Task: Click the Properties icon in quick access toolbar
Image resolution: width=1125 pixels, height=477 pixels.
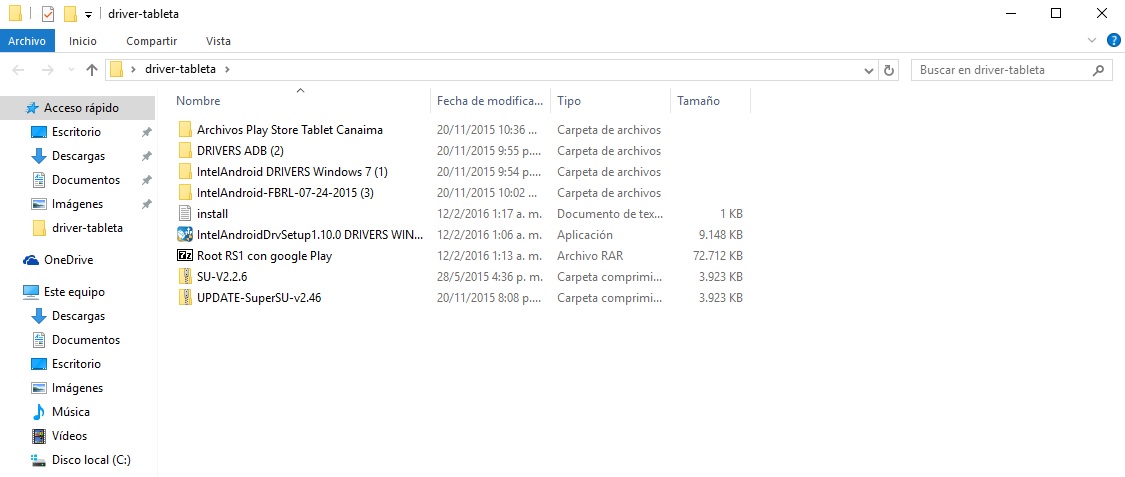Action: click(x=48, y=14)
